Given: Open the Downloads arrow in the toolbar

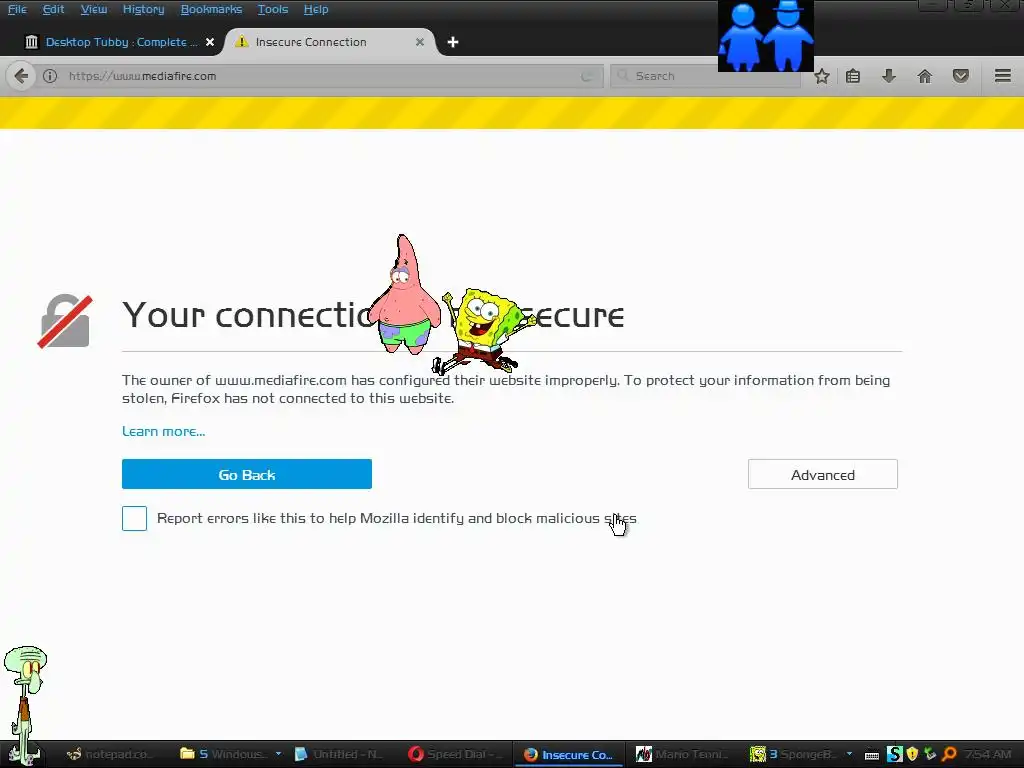Looking at the screenshot, I should click(x=888, y=76).
